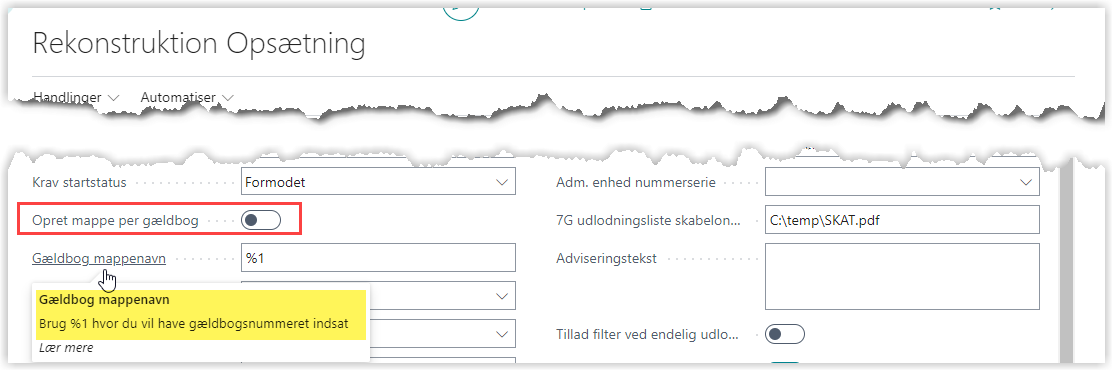Click the C:\temp\SKAT.pdf template field

coord(902,220)
